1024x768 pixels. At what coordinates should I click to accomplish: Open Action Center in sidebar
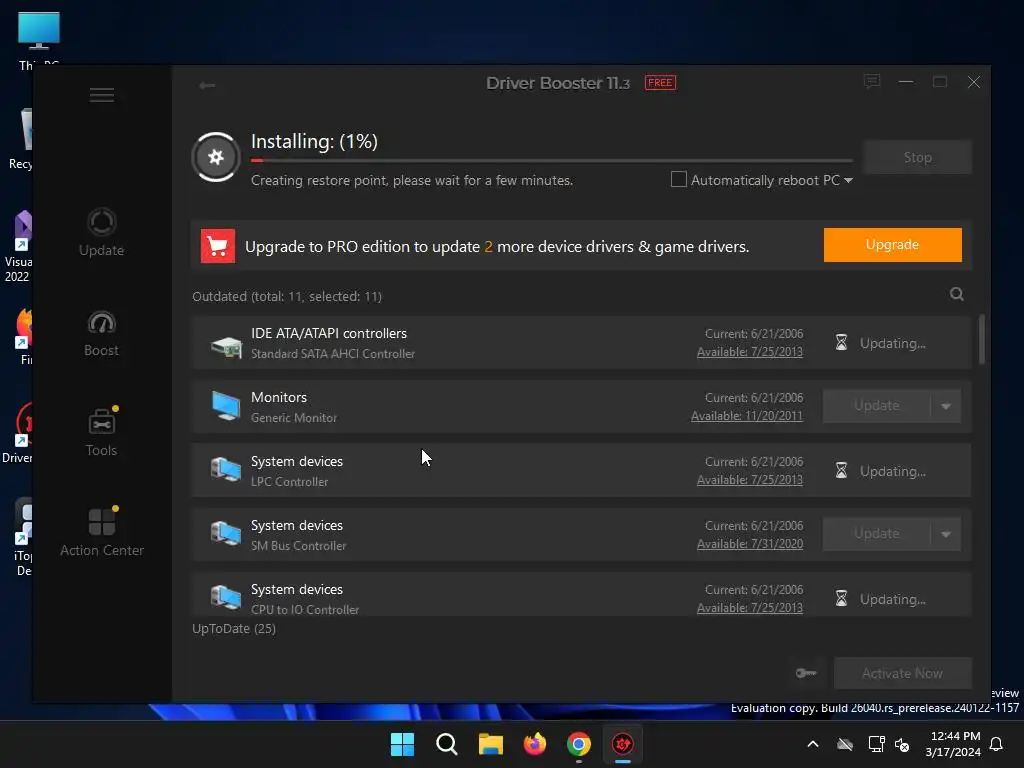pyautogui.click(x=101, y=532)
